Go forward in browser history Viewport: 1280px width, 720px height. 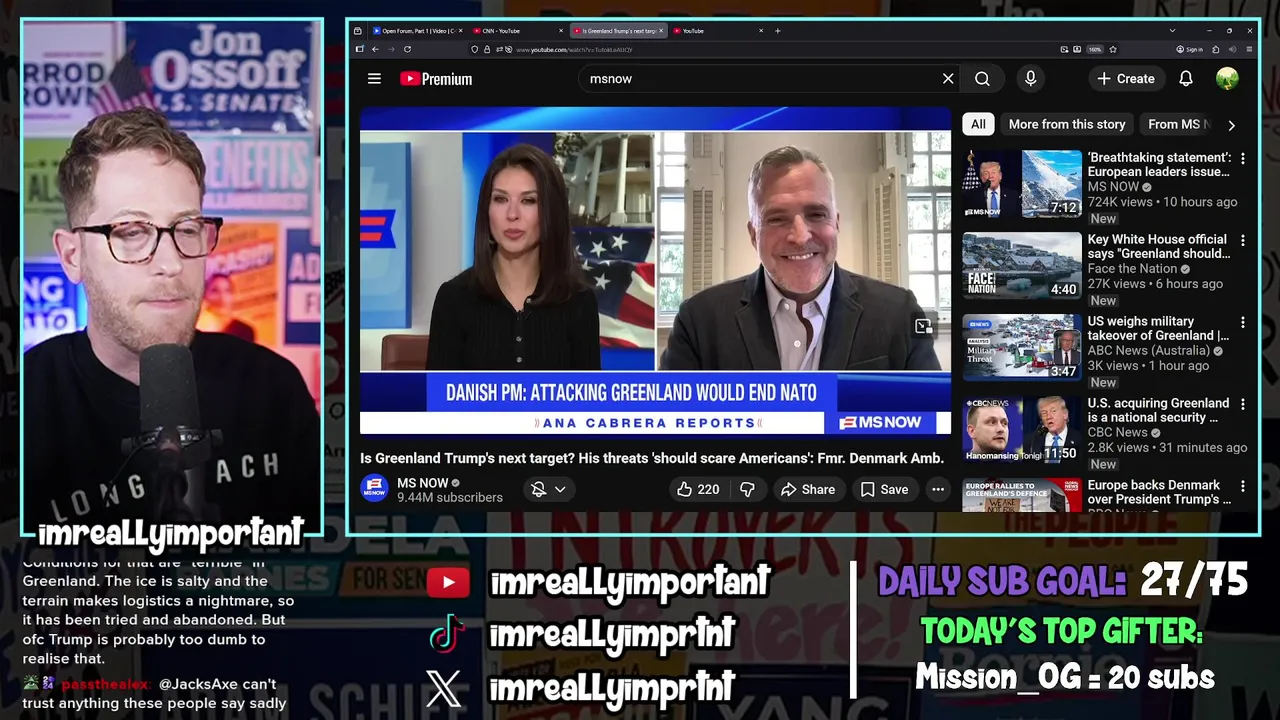(391, 49)
